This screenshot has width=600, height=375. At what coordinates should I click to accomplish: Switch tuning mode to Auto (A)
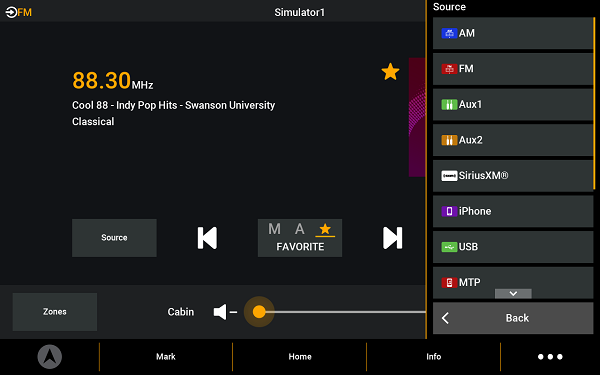(300, 229)
